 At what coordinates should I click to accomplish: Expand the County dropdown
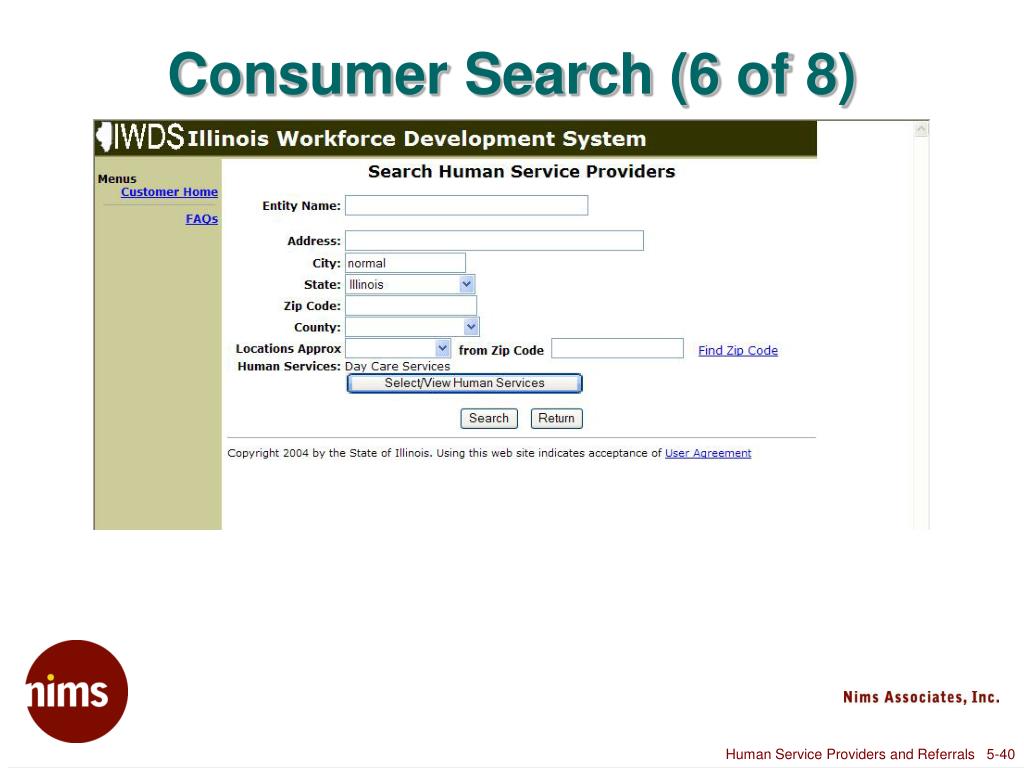click(412, 327)
